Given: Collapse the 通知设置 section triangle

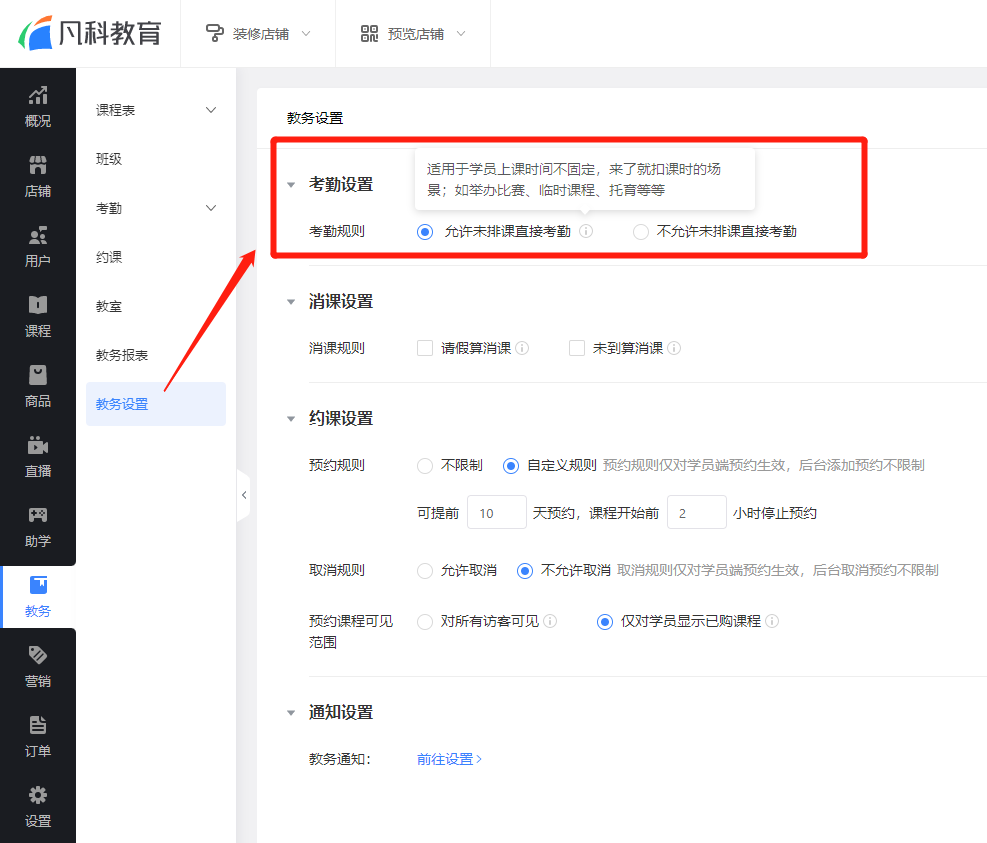Looking at the screenshot, I should (291, 713).
